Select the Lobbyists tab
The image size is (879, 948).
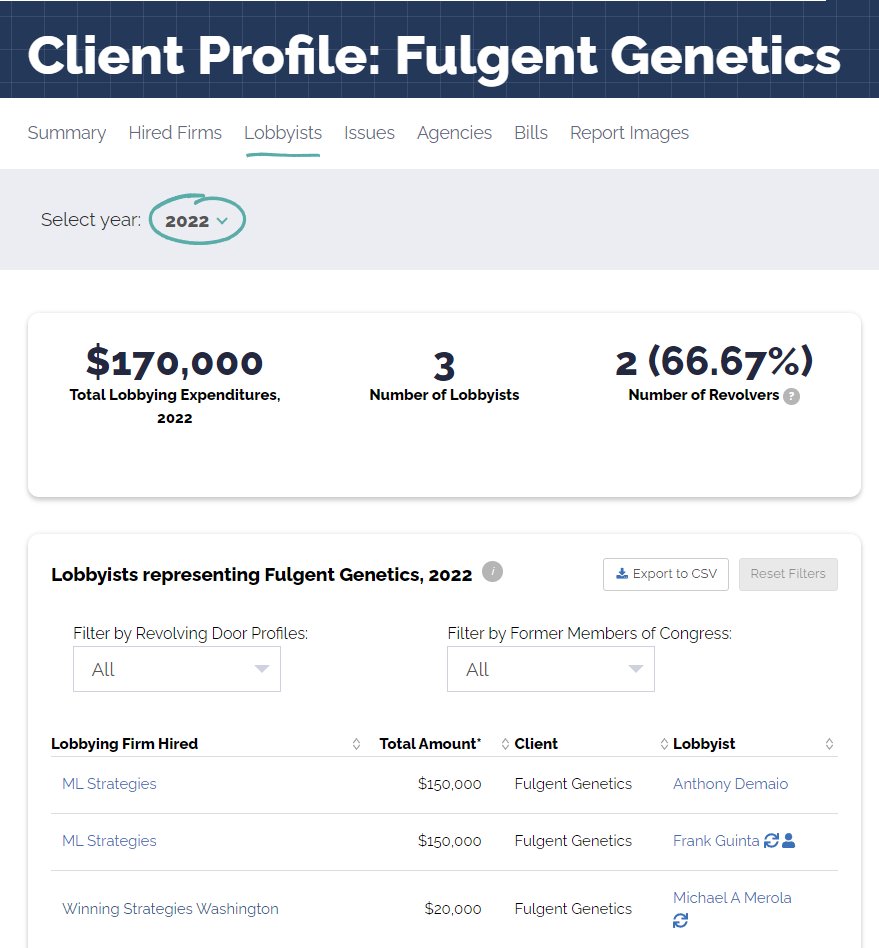(x=283, y=132)
